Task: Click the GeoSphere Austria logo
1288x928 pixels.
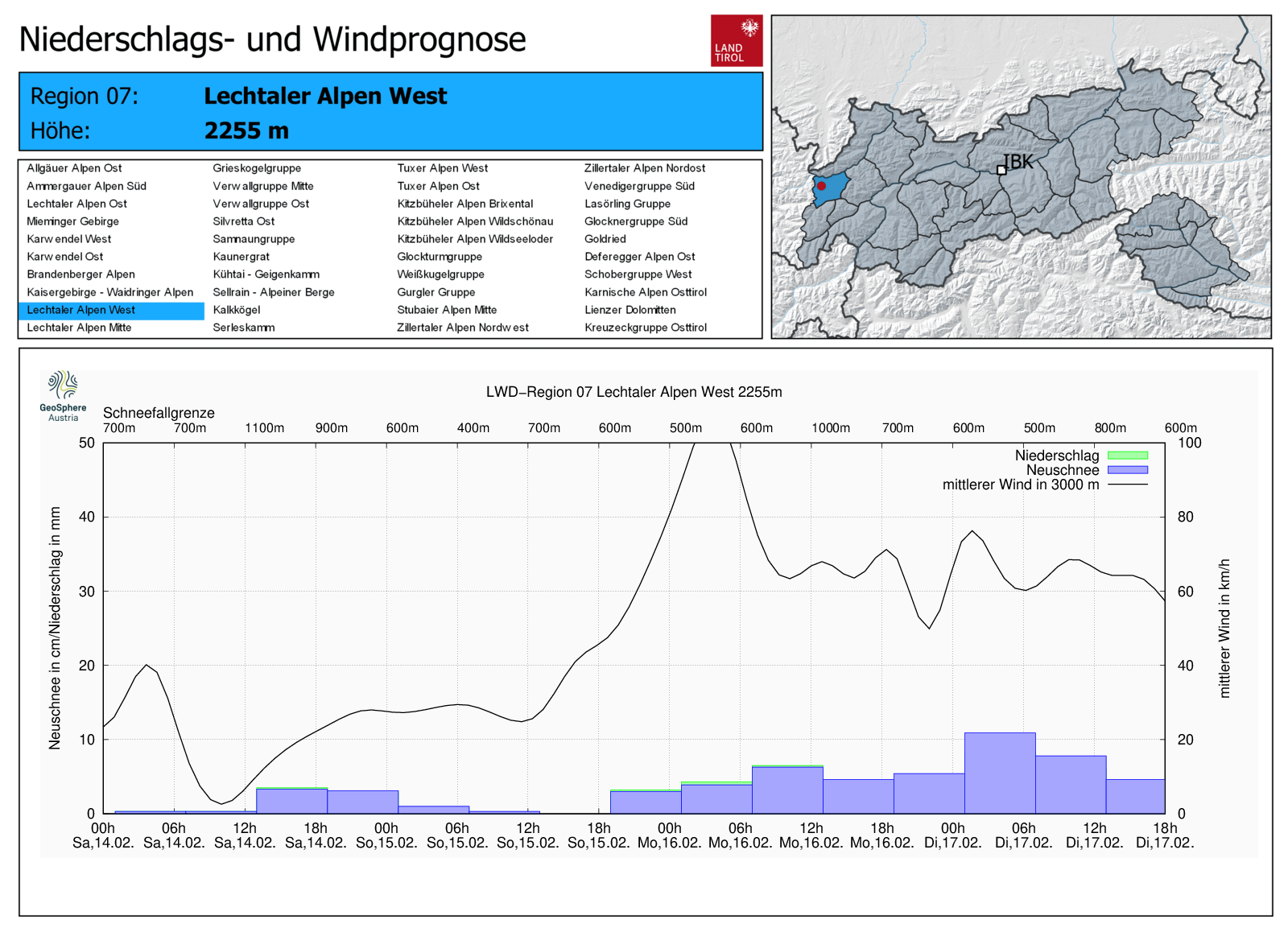Action: pos(63,395)
